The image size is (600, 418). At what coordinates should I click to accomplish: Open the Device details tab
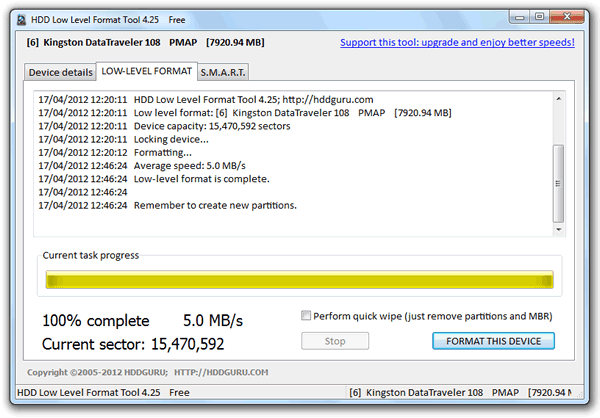(60, 72)
